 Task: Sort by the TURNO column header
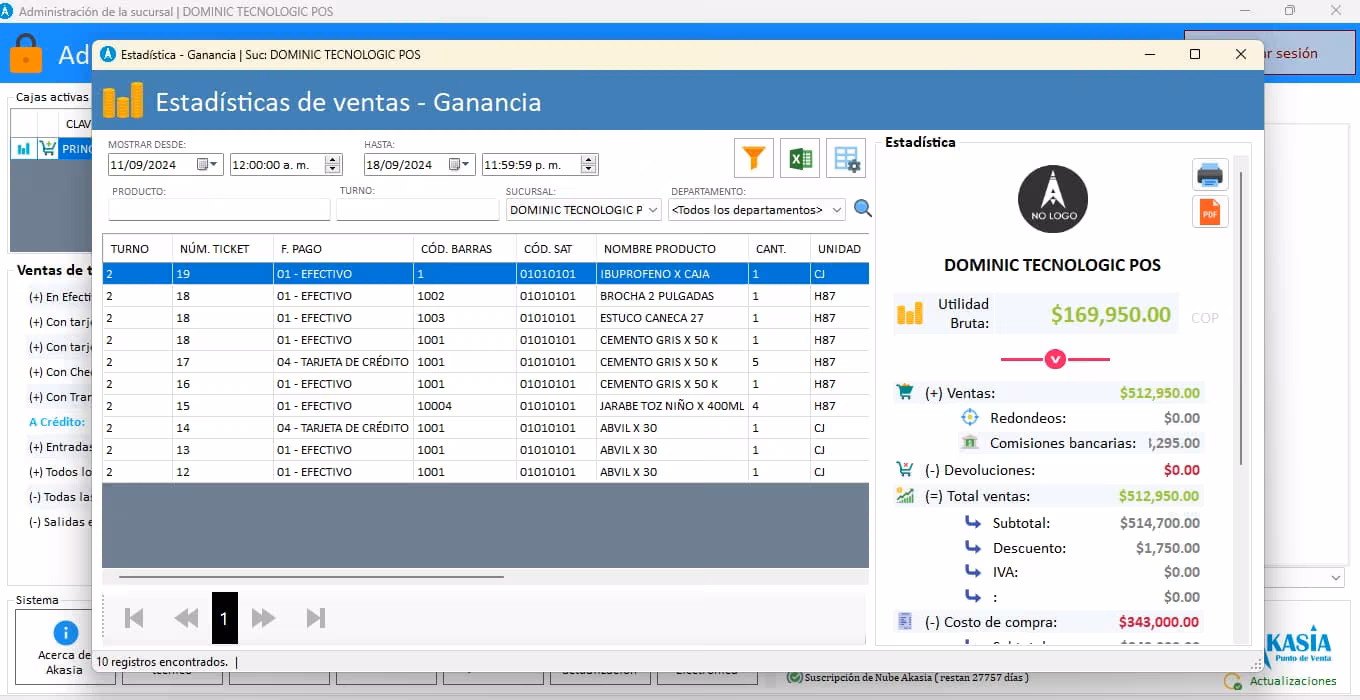(x=137, y=248)
